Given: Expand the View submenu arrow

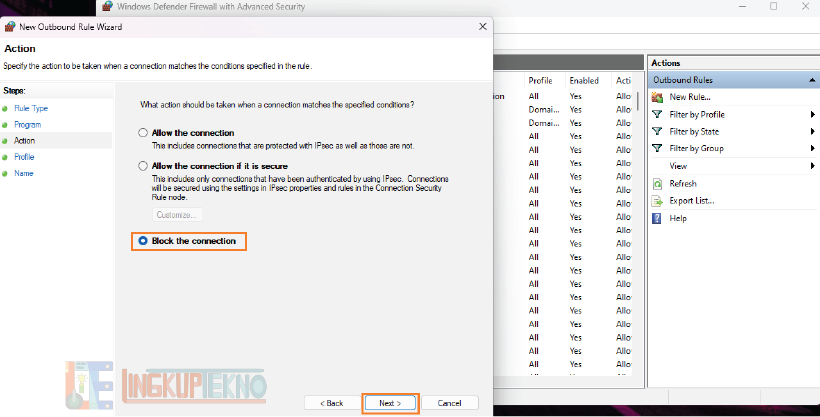Looking at the screenshot, I should (x=813, y=166).
